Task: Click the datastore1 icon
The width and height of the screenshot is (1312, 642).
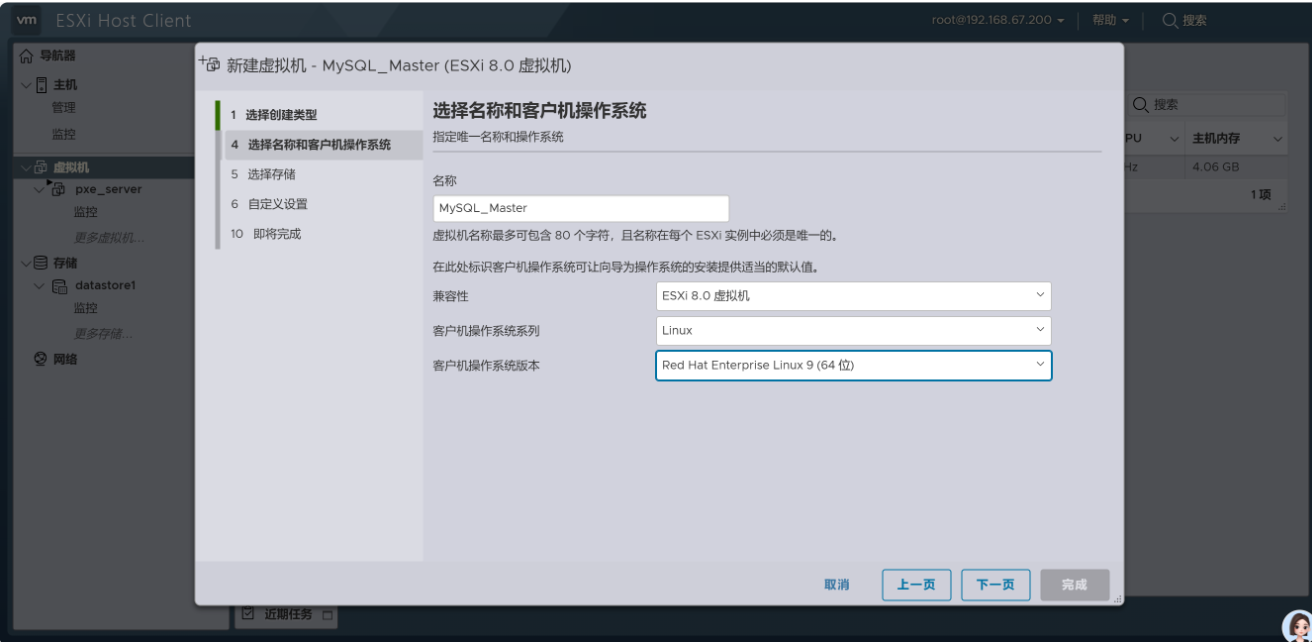Action: [x=60, y=286]
